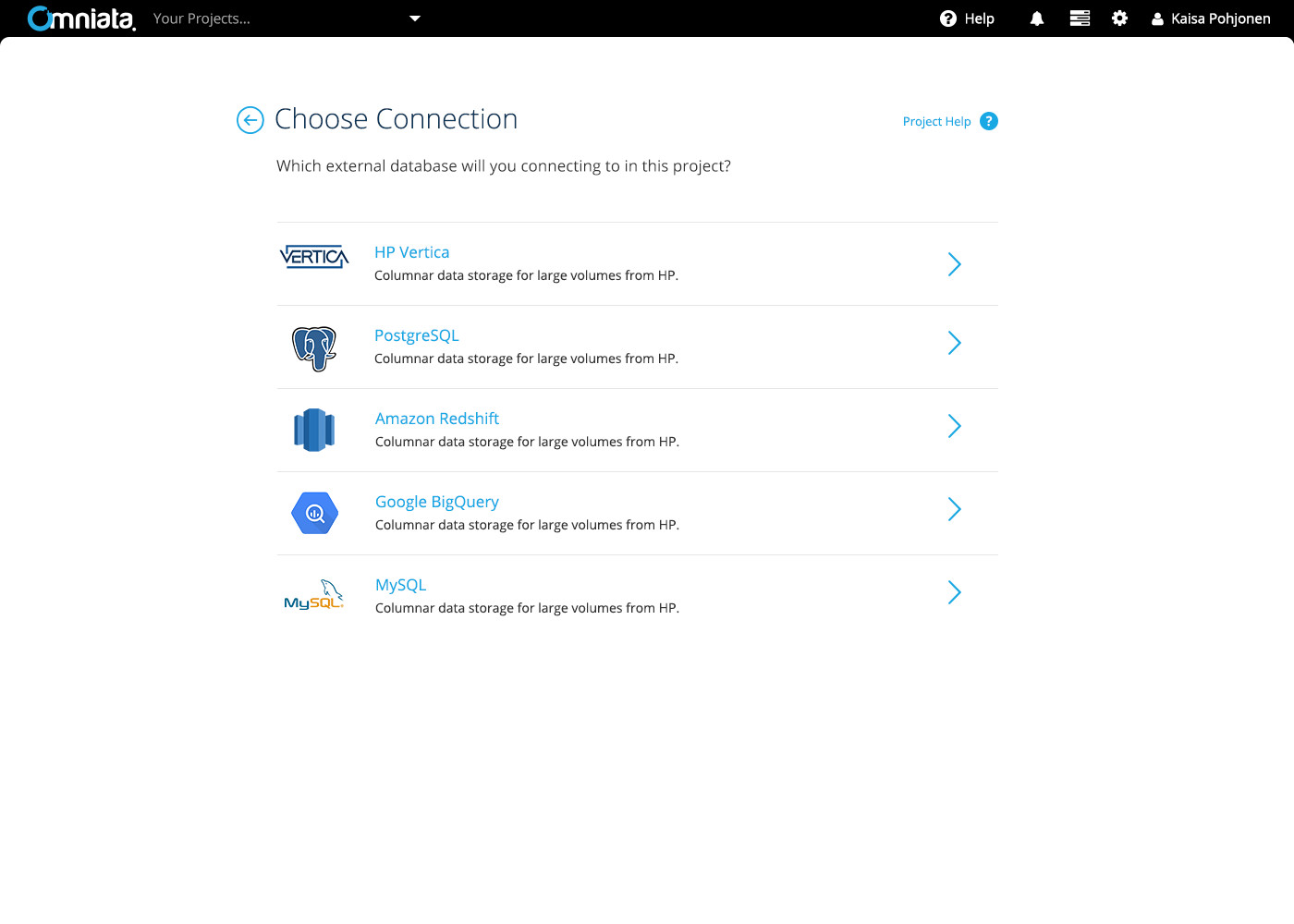Click the PostgreSQL elephant logo
1294x924 pixels.
(x=314, y=348)
